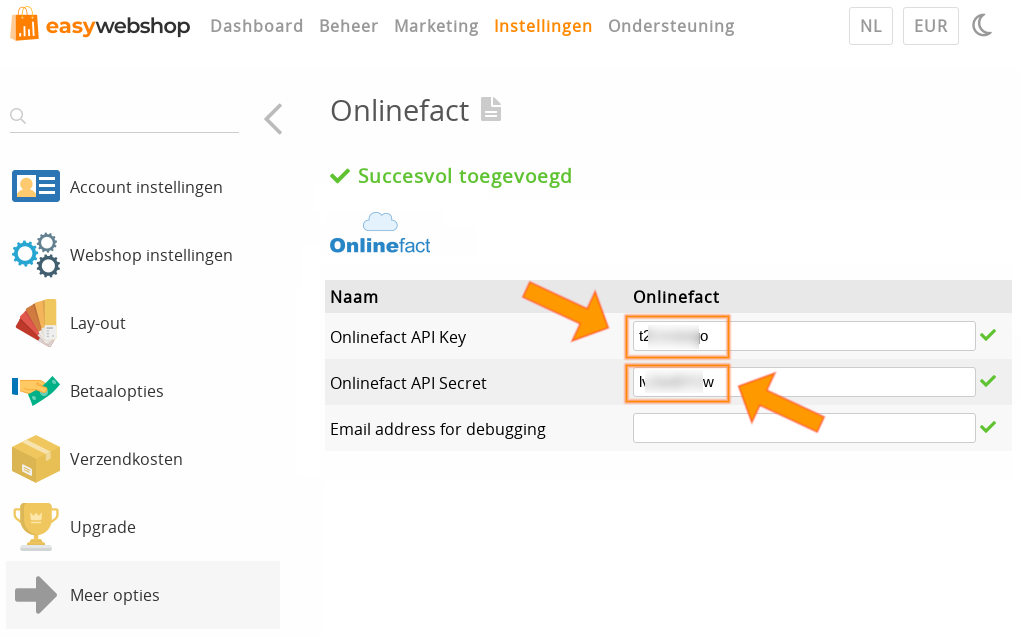This screenshot has width=1020, height=636.
Task: Toggle dark mode with the moon icon
Action: (x=982, y=26)
